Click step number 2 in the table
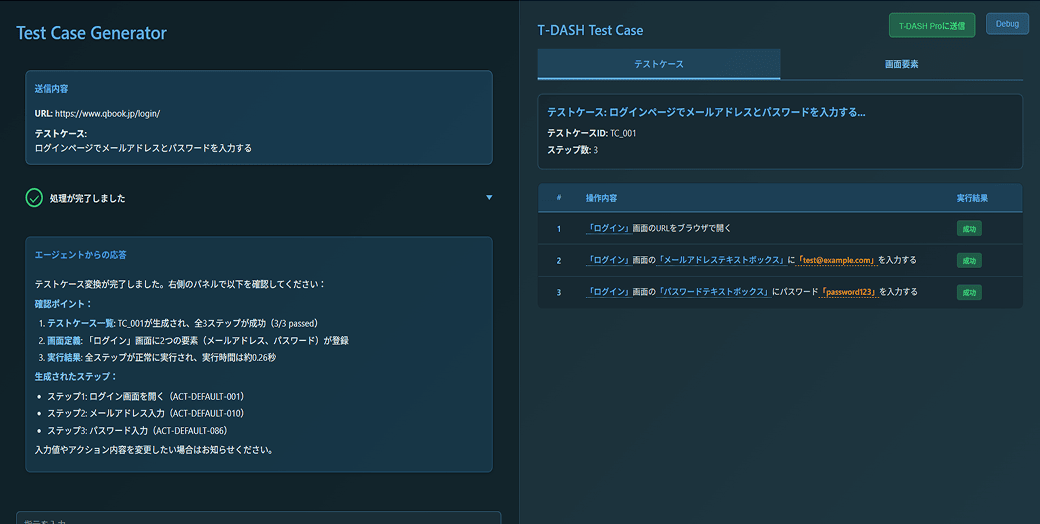Viewport: 1040px width, 524px height. coord(559,261)
